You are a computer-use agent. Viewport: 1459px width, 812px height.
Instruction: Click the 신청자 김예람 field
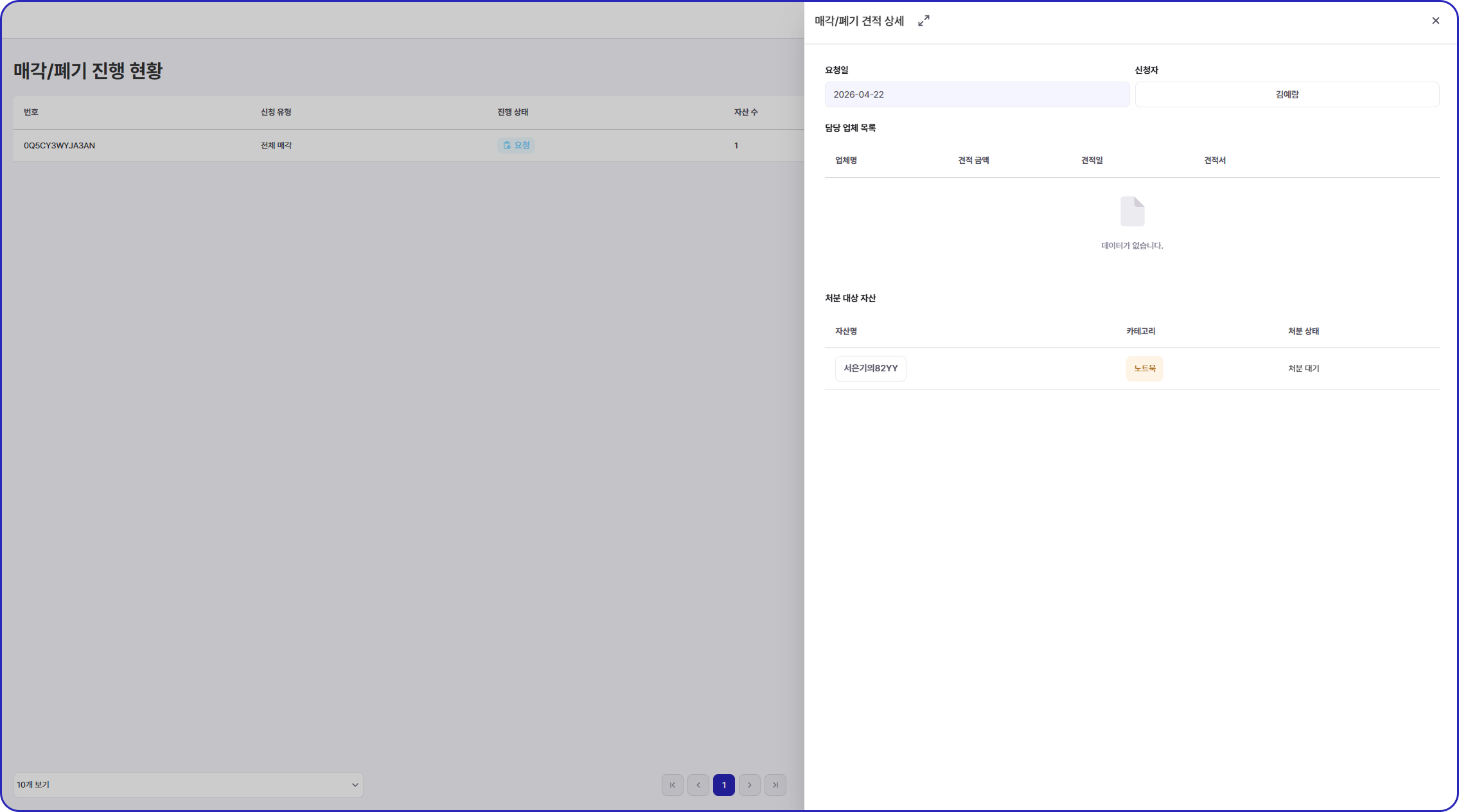coord(1286,94)
